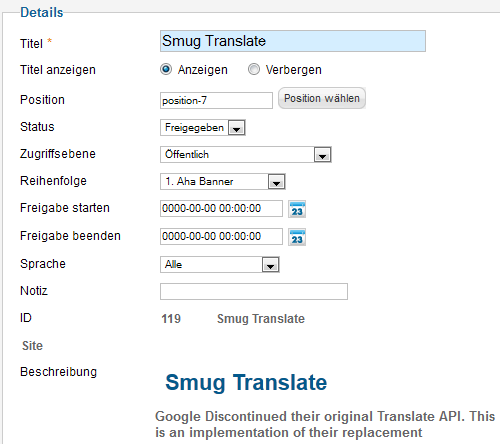The image size is (500, 444).
Task: Click the ID value 119
Action: click(x=171, y=319)
